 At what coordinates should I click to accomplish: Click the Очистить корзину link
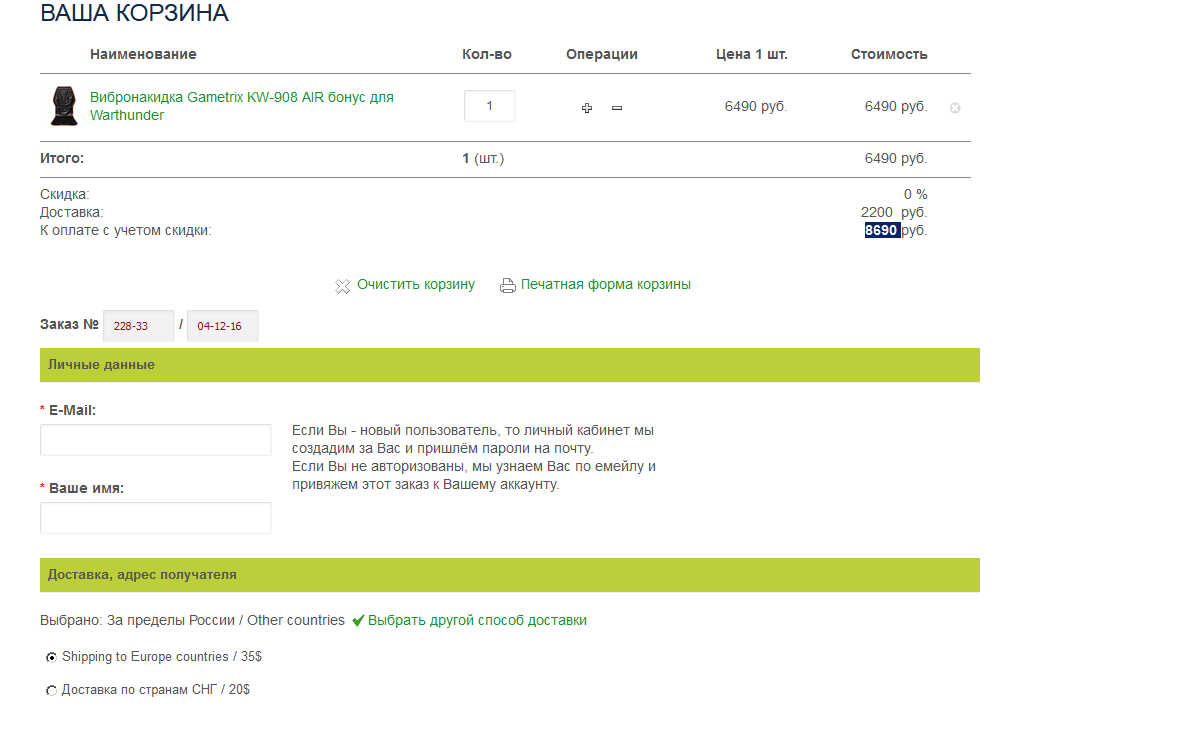tap(416, 284)
